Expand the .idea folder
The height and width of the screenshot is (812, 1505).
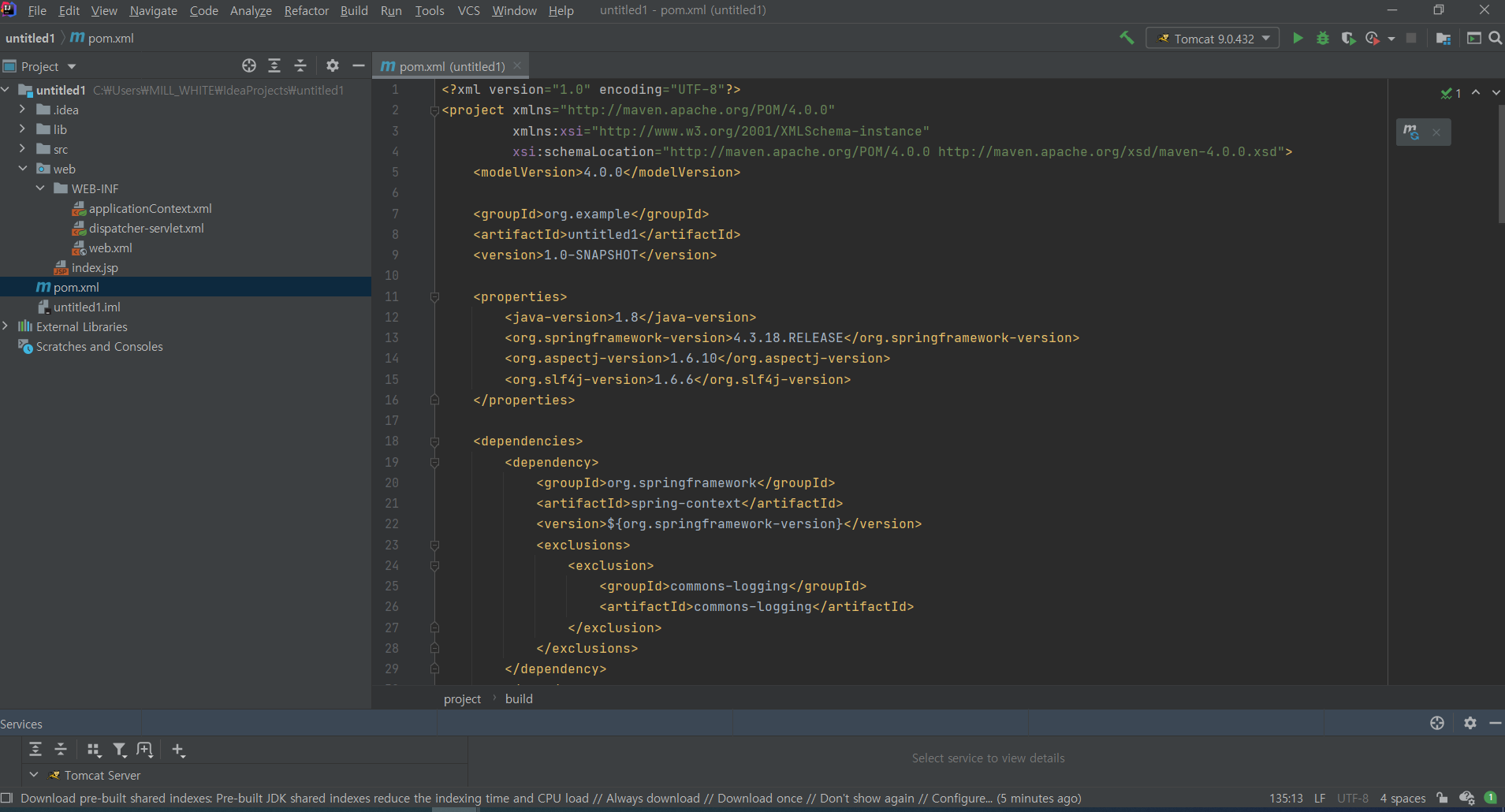23,110
